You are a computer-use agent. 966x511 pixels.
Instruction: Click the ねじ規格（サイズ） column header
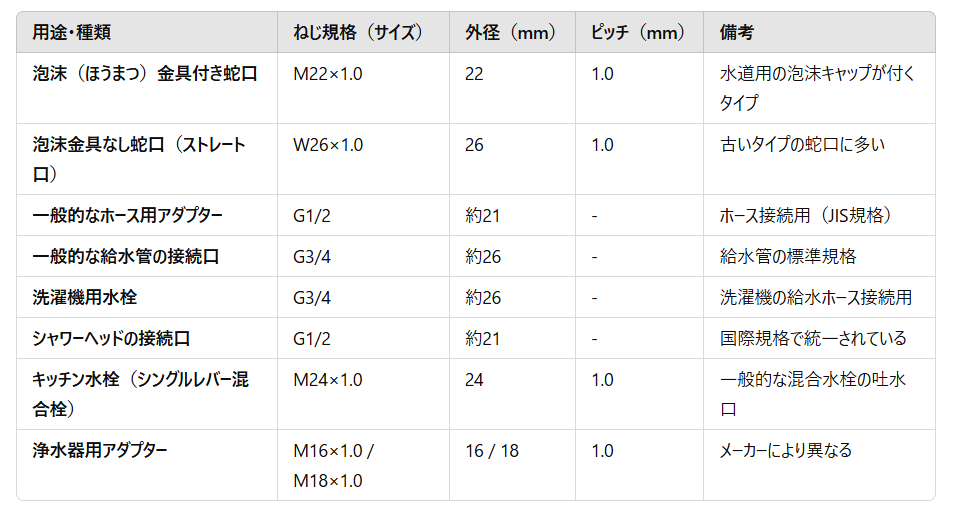coord(358,32)
